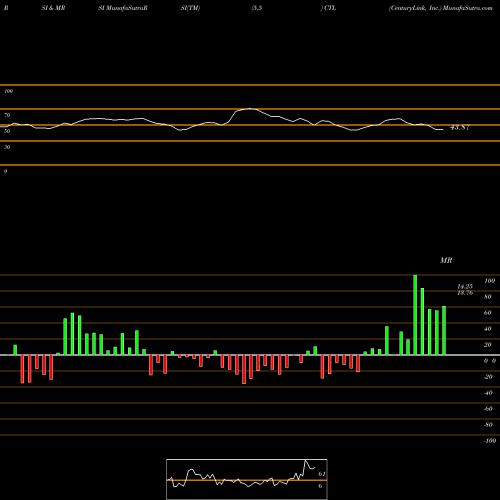
Task: Click the '-20' label on right MR axis
Action: click(x=488, y=377)
